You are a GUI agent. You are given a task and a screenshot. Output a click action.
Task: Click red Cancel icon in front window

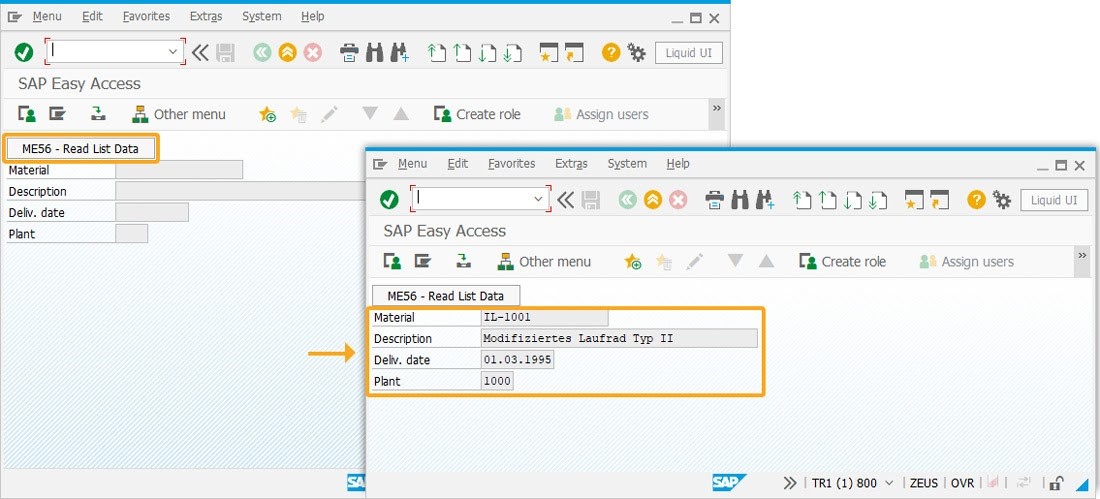tap(678, 200)
